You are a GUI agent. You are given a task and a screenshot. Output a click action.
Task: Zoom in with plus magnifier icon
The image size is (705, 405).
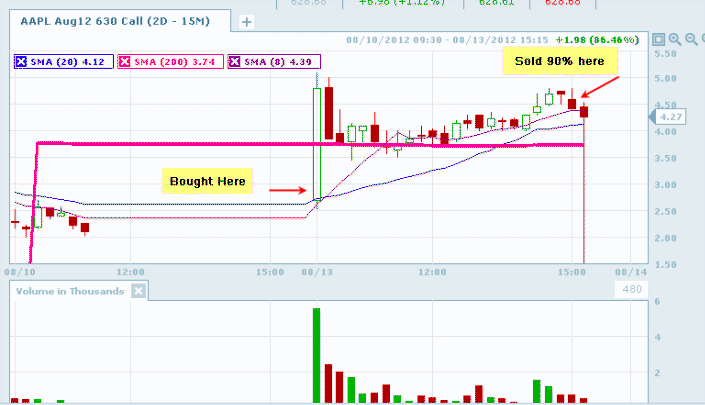pyautogui.click(x=675, y=40)
